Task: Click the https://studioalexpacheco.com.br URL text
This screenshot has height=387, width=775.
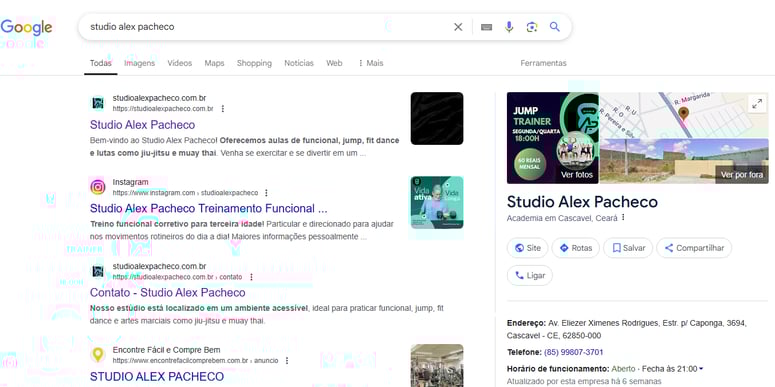Action: [163, 109]
